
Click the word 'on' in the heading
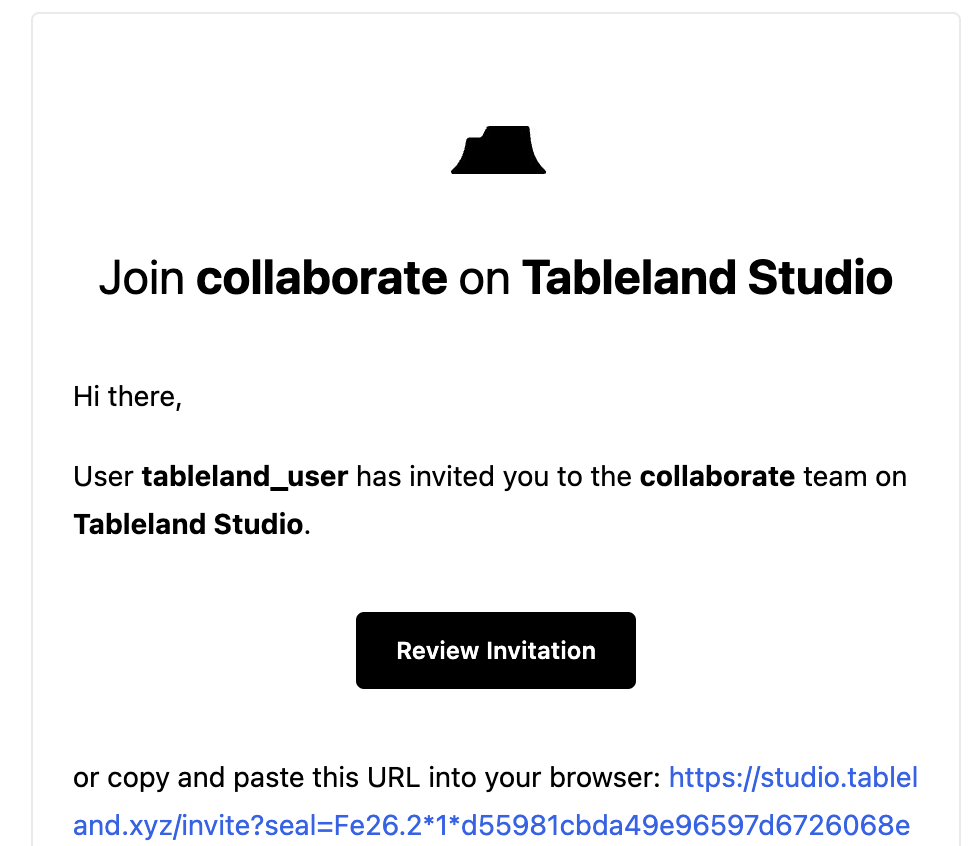coord(485,277)
